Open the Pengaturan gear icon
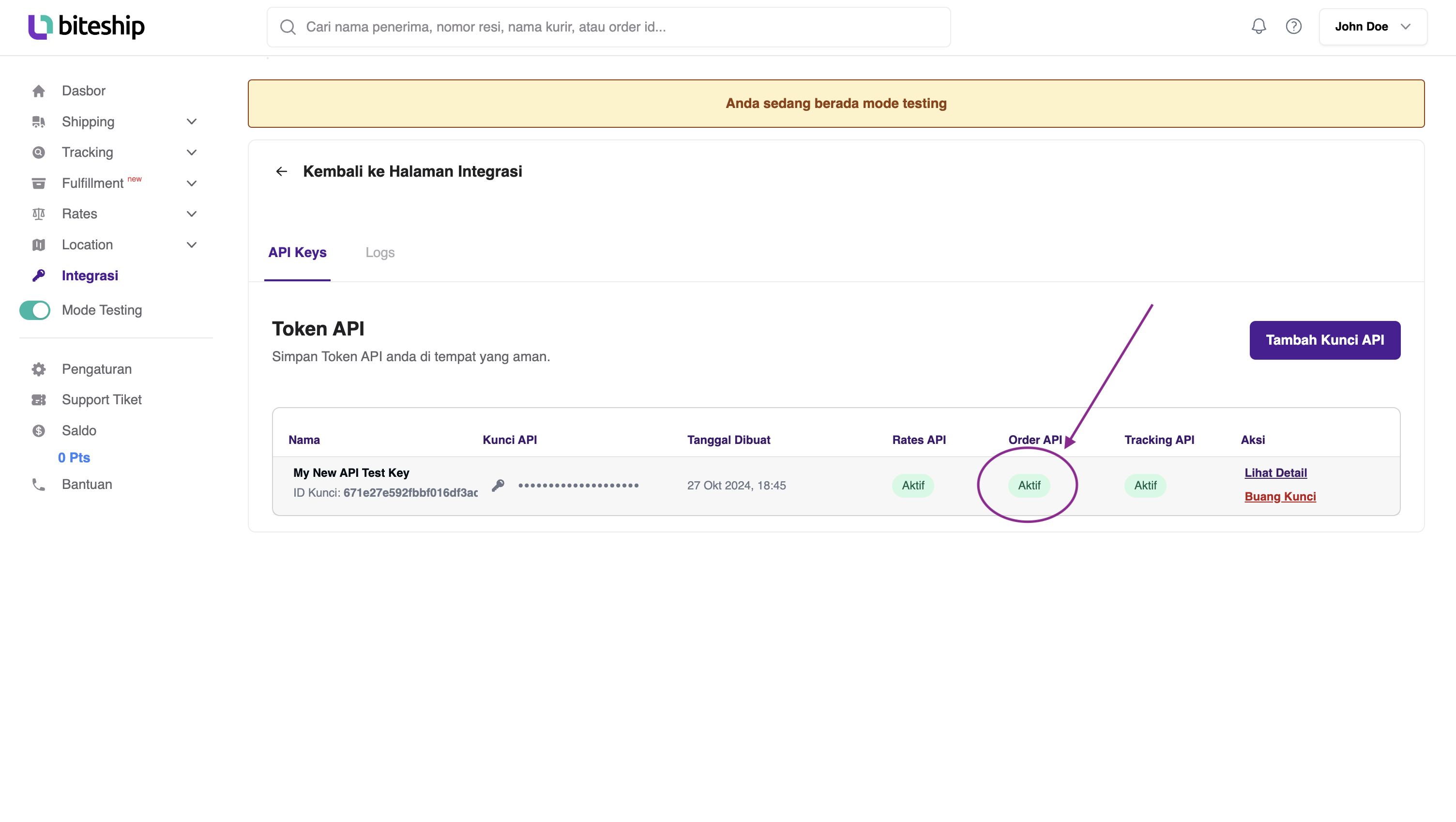The width and height of the screenshot is (1456, 822). point(38,368)
